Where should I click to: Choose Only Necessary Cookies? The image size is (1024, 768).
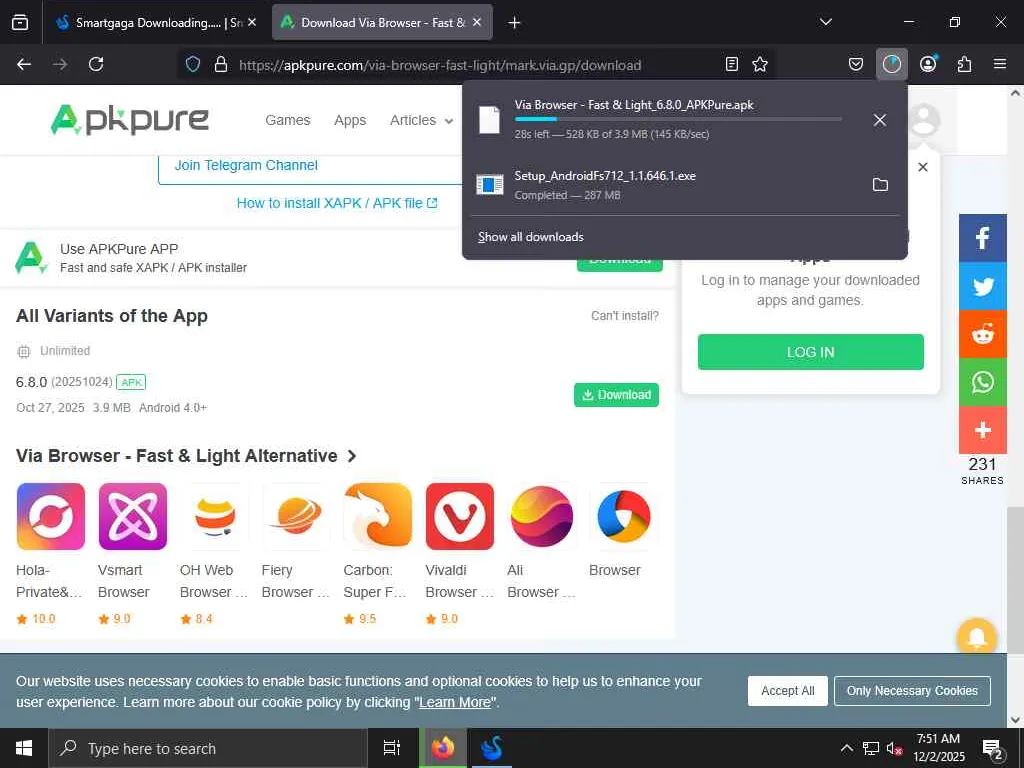coord(912,691)
